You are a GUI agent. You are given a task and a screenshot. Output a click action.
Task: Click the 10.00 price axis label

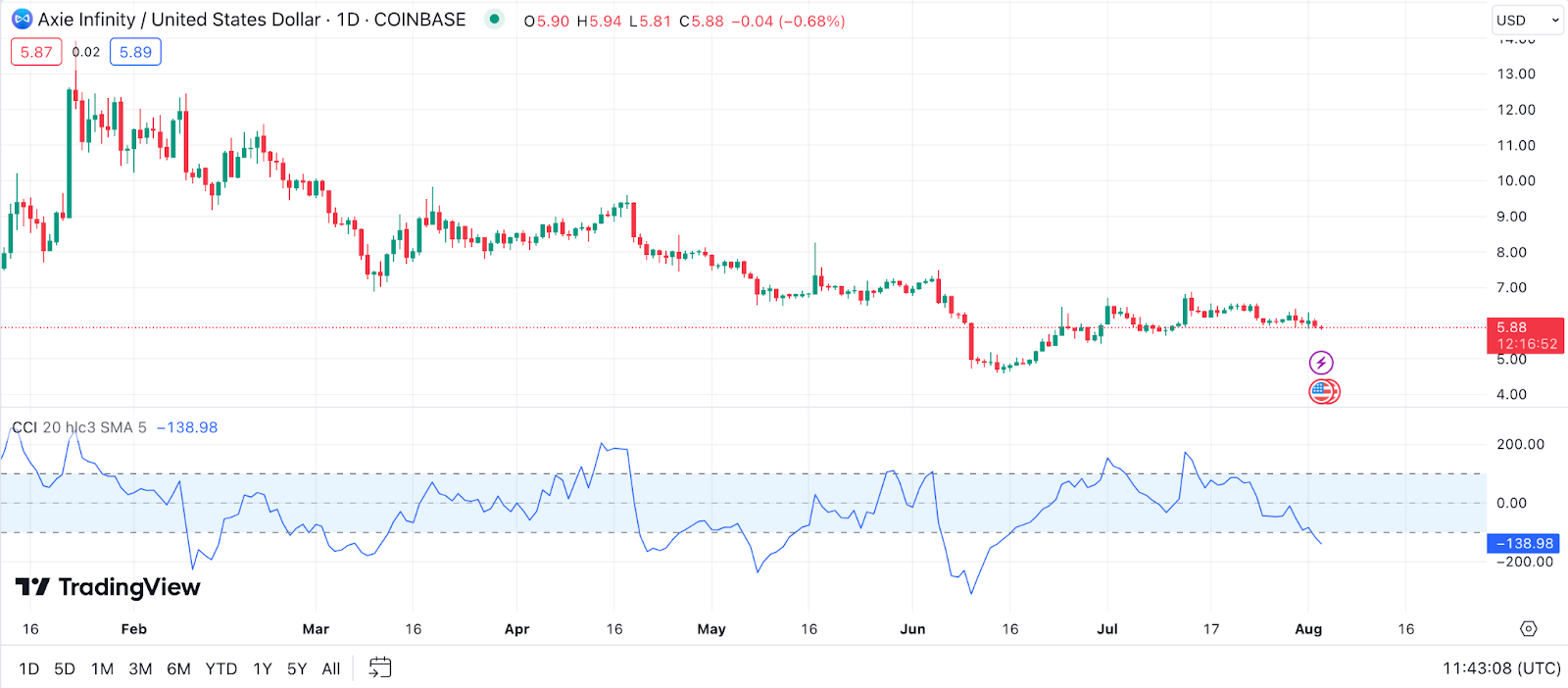(1516, 180)
